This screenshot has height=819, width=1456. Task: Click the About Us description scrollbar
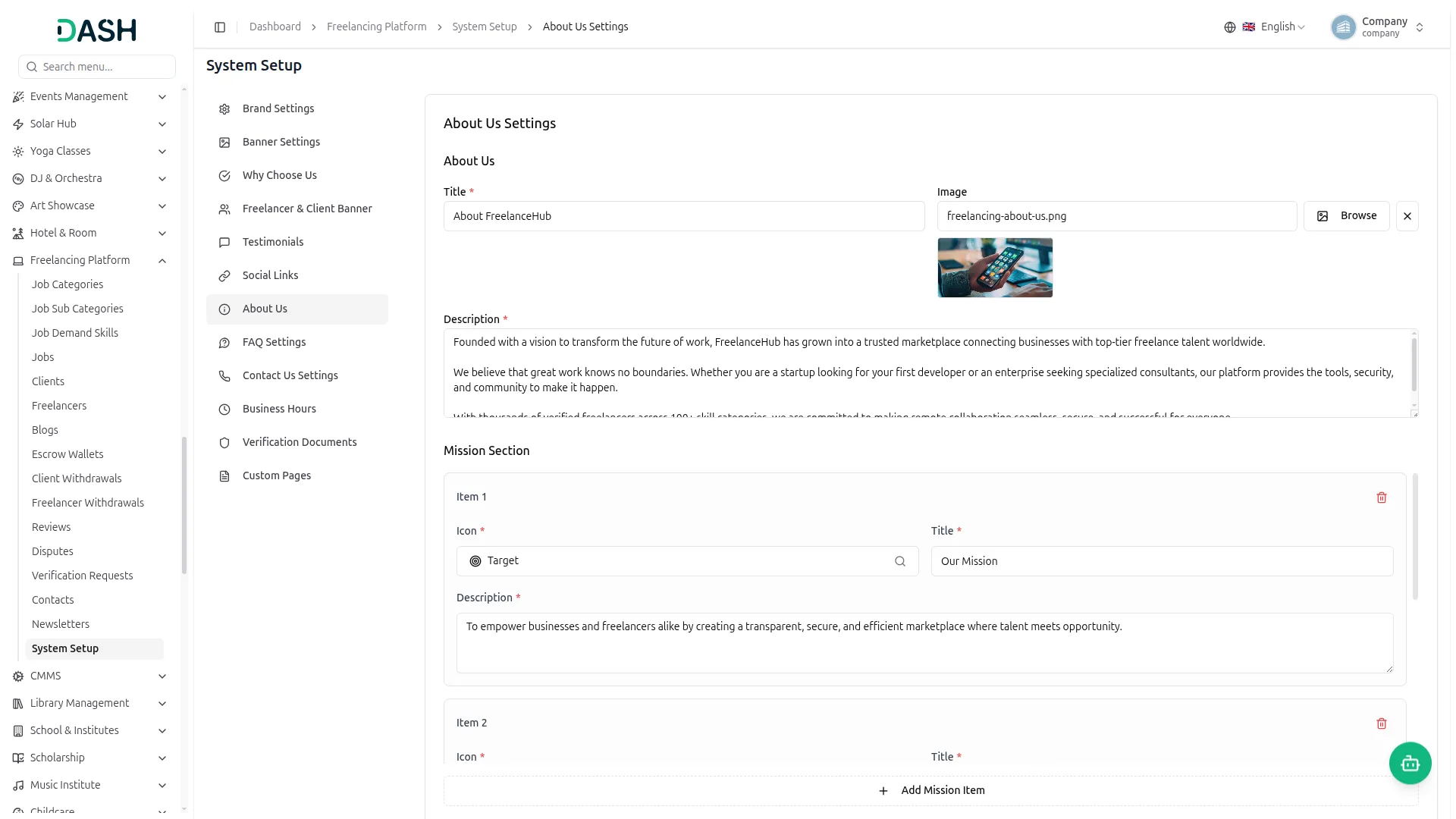tap(1414, 365)
